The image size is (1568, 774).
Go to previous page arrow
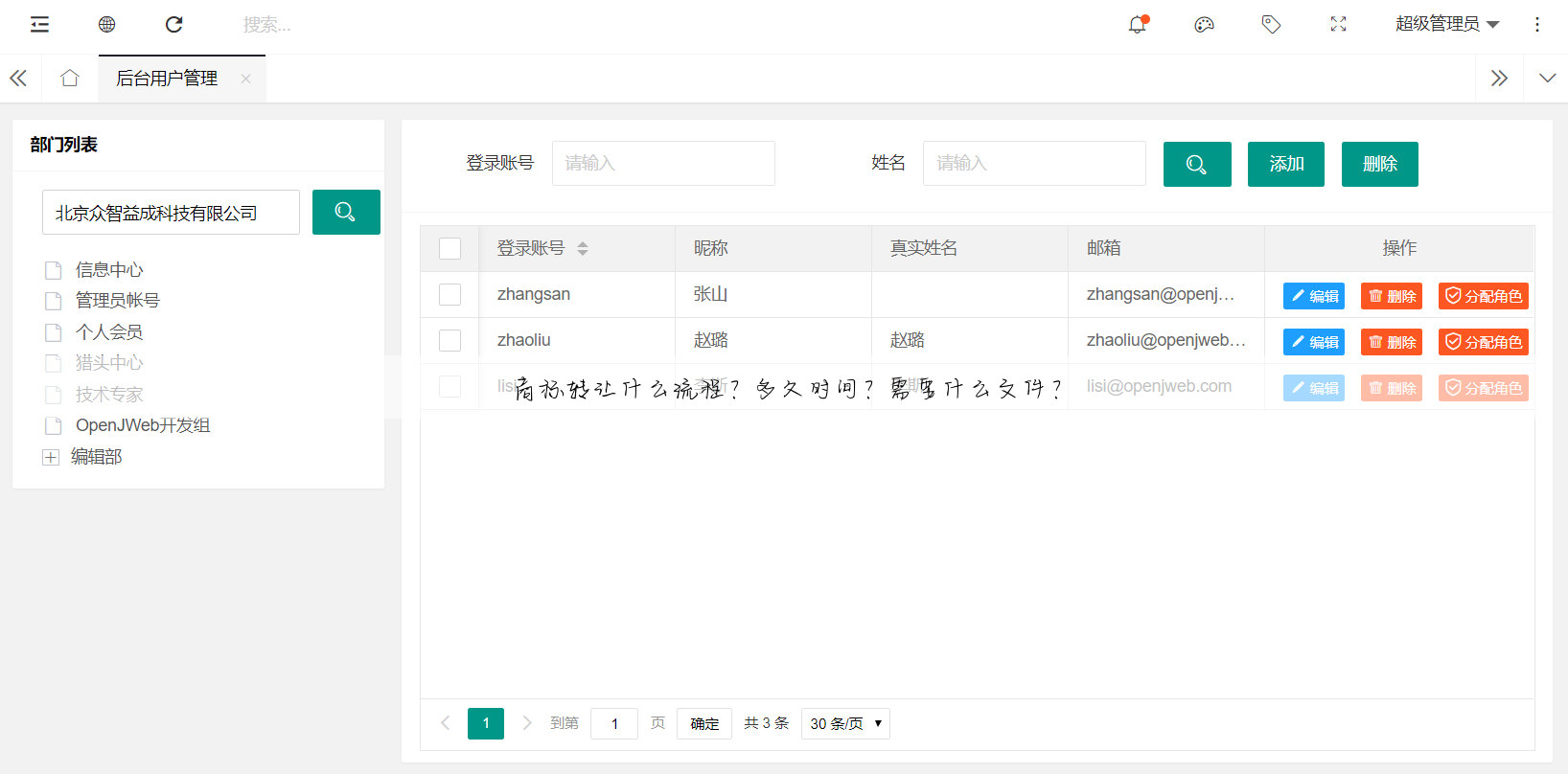tap(445, 723)
